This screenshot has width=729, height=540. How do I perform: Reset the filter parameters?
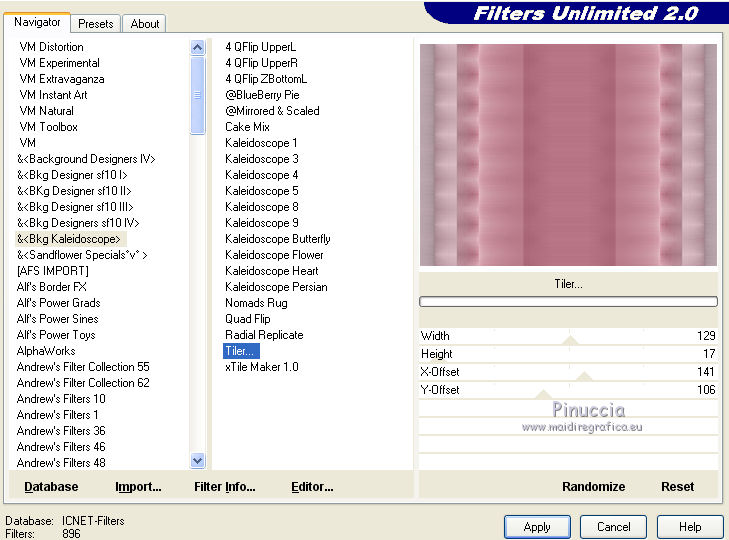click(677, 487)
